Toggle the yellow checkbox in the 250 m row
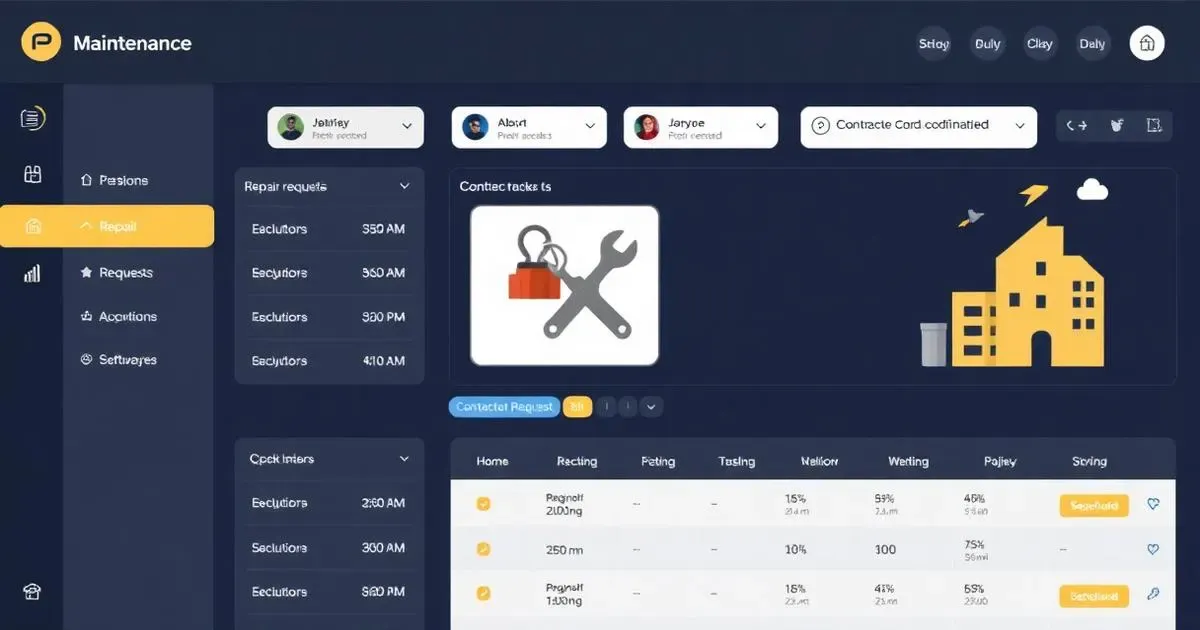Viewport: 1200px width, 630px height. pyautogui.click(x=483, y=549)
